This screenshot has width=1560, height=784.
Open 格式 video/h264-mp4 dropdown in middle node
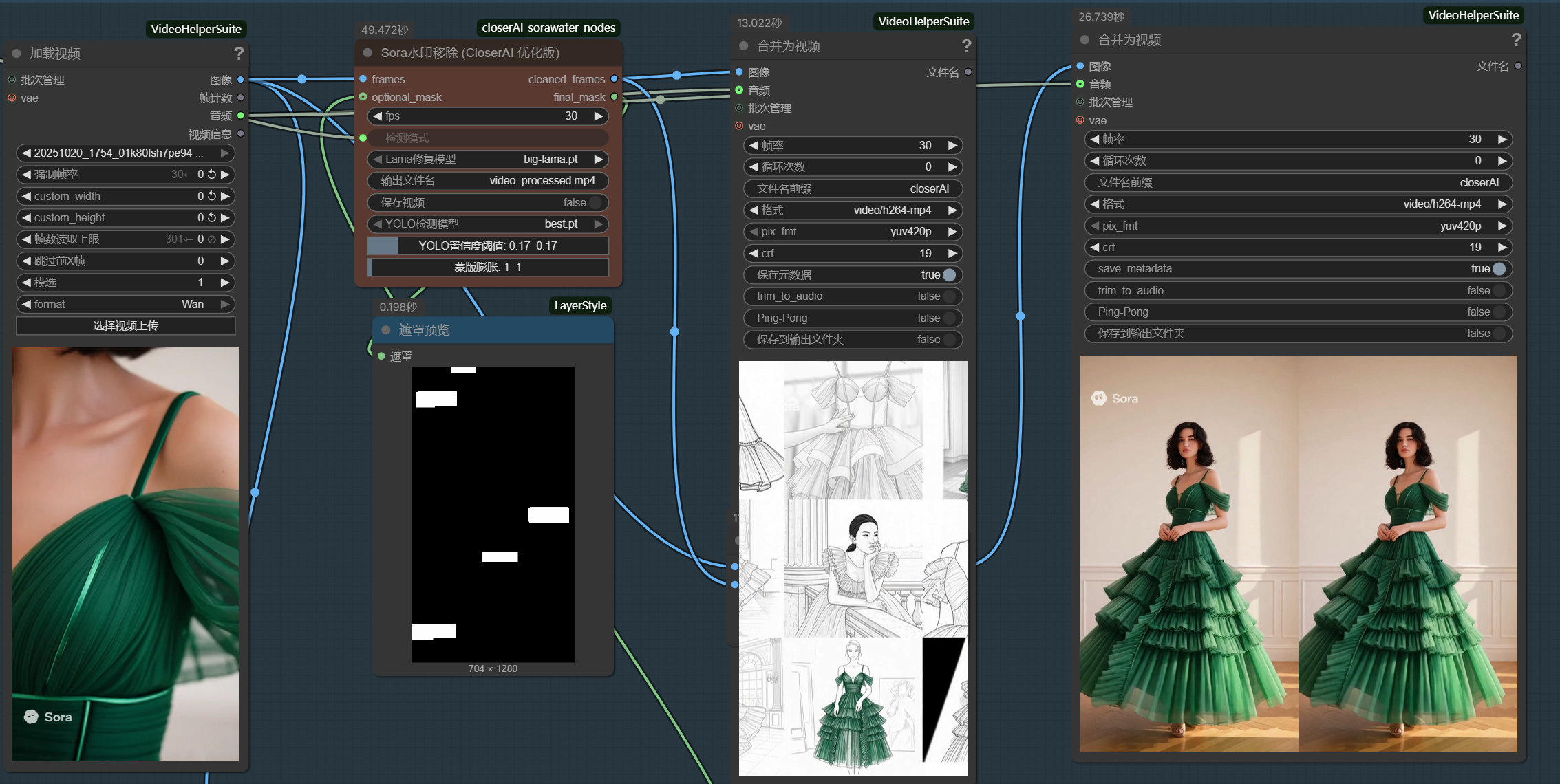click(853, 210)
